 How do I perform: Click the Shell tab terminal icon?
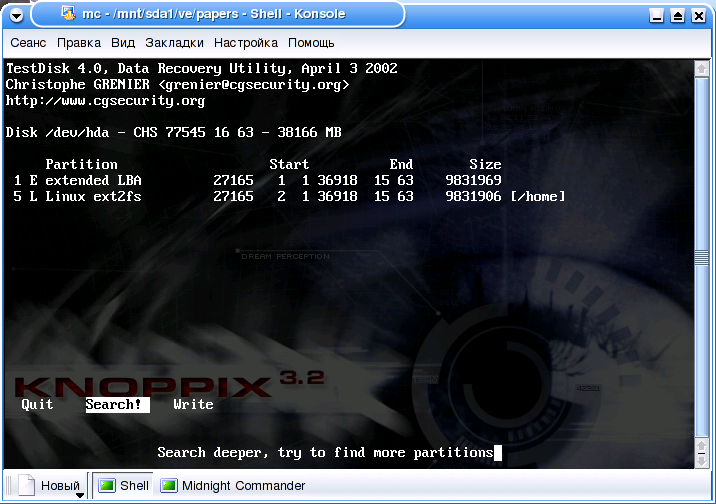[107, 485]
